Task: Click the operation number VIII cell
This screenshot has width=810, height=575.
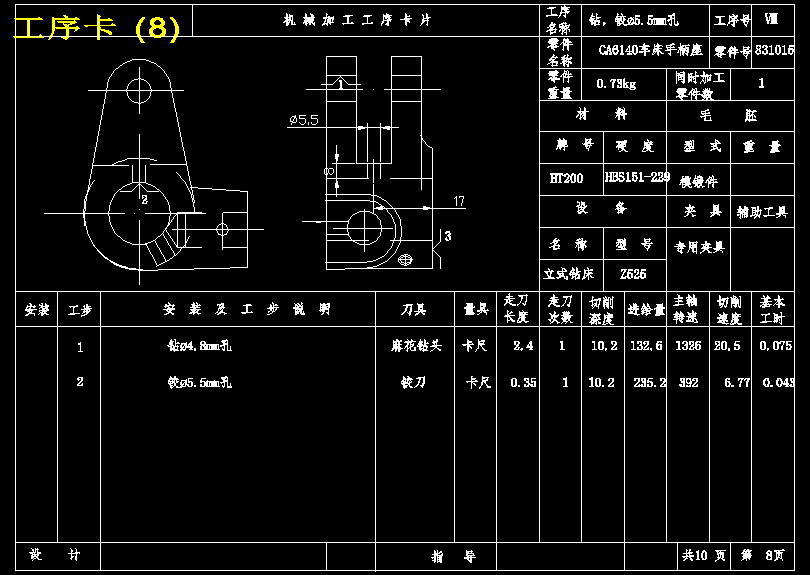Action: point(771,19)
